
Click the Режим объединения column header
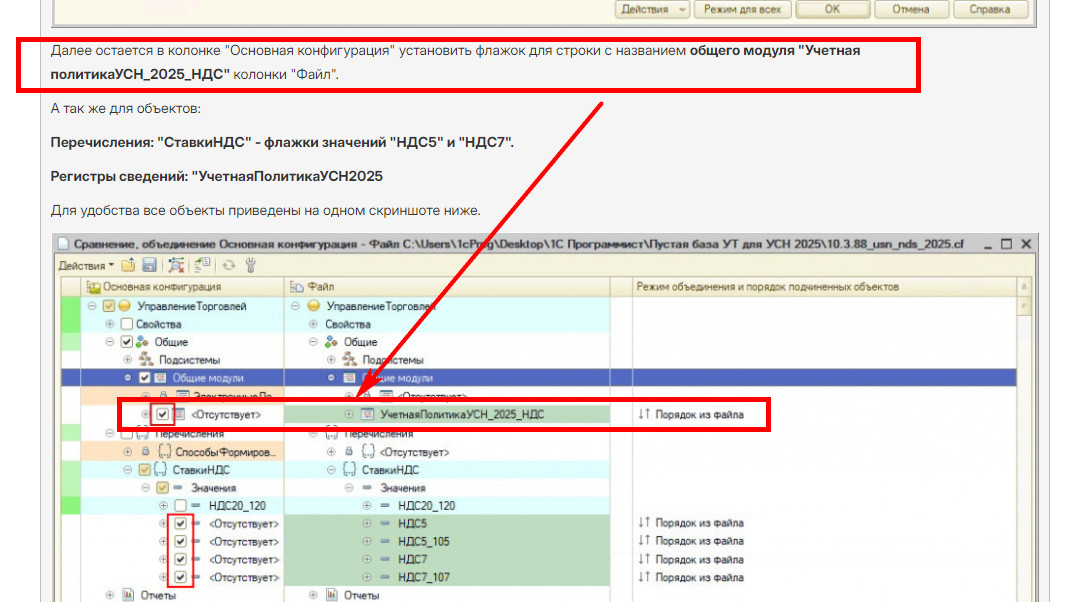pos(823,287)
